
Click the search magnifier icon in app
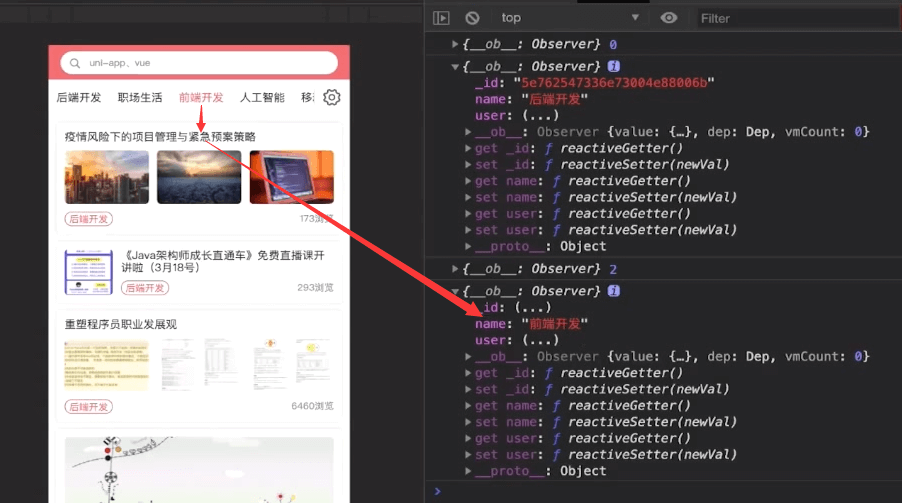75,63
